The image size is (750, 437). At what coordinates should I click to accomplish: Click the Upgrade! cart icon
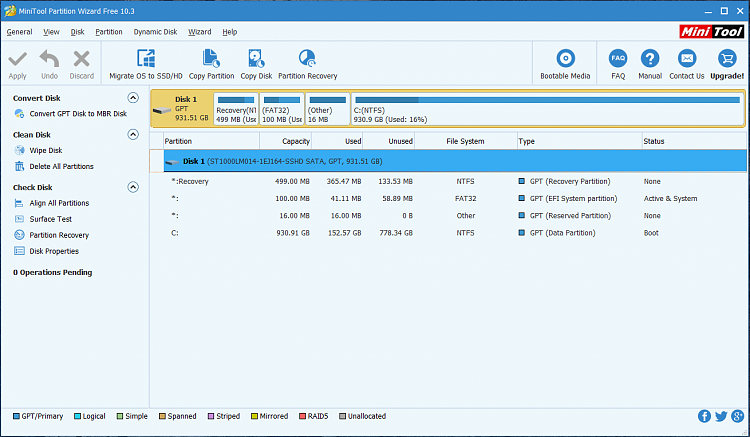(728, 58)
